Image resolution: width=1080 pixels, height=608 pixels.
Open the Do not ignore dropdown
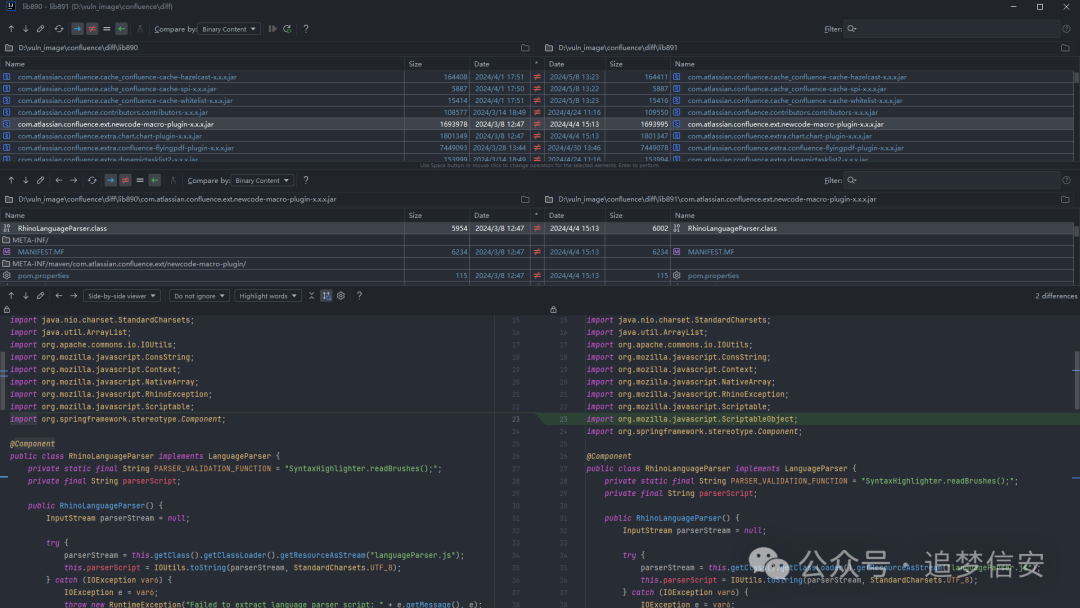[199, 296]
